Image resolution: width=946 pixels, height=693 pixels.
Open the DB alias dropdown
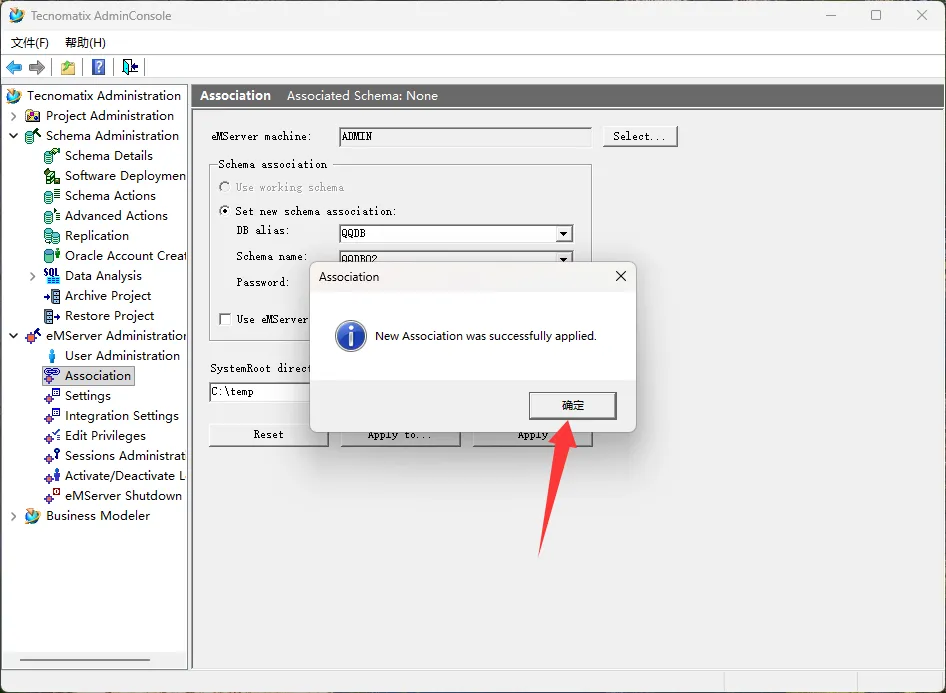pyautogui.click(x=563, y=233)
